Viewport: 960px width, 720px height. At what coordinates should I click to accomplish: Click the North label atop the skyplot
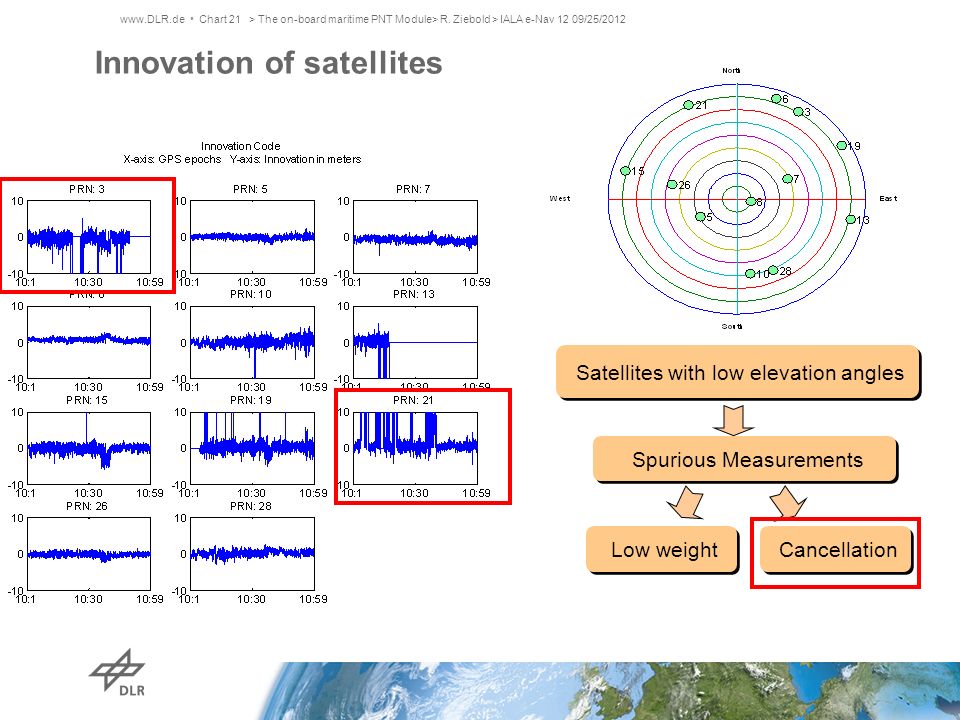(731, 70)
